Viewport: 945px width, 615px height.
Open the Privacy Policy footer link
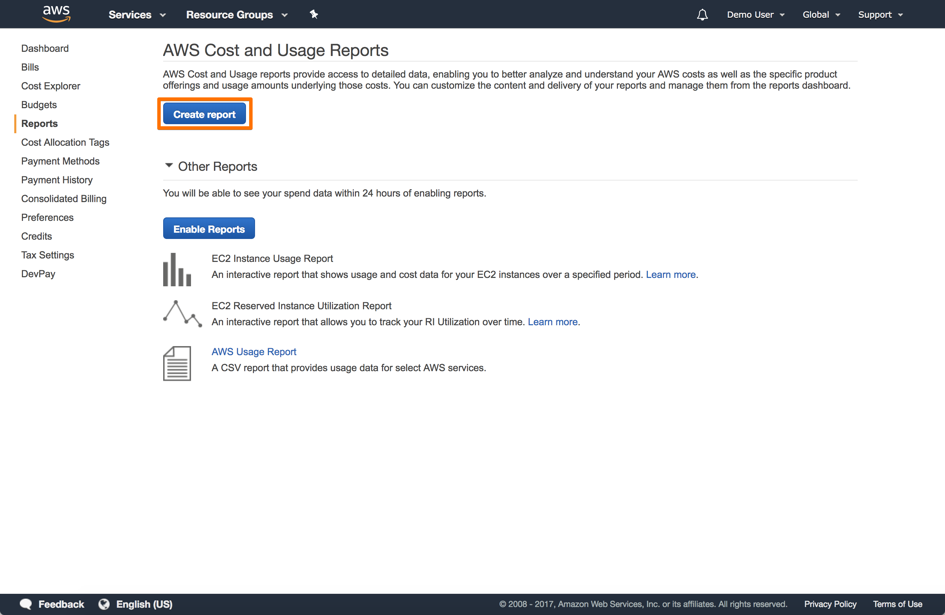point(830,604)
